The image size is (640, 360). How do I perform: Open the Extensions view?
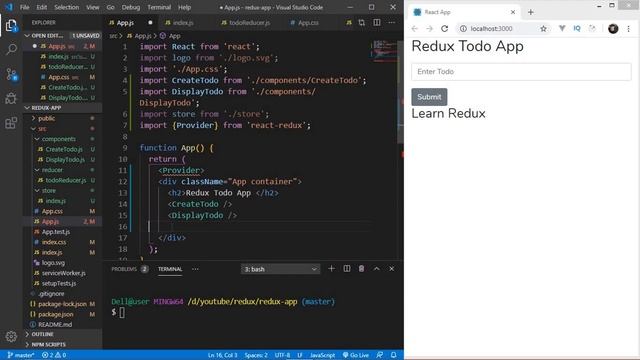click(x=11, y=122)
